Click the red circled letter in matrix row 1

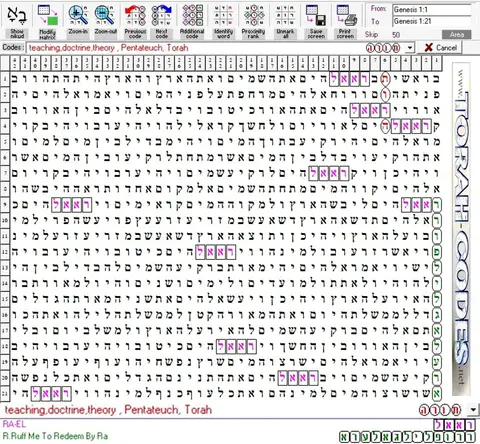click(385, 79)
